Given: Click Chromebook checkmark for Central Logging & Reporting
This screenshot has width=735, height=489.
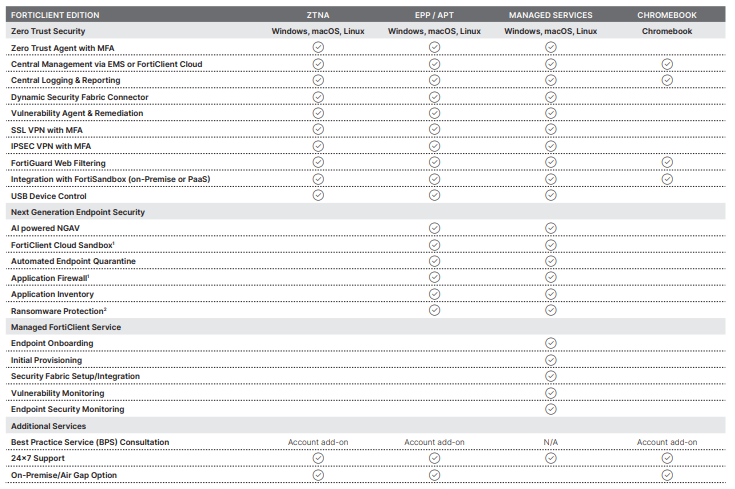Looking at the screenshot, I should click(x=667, y=80).
